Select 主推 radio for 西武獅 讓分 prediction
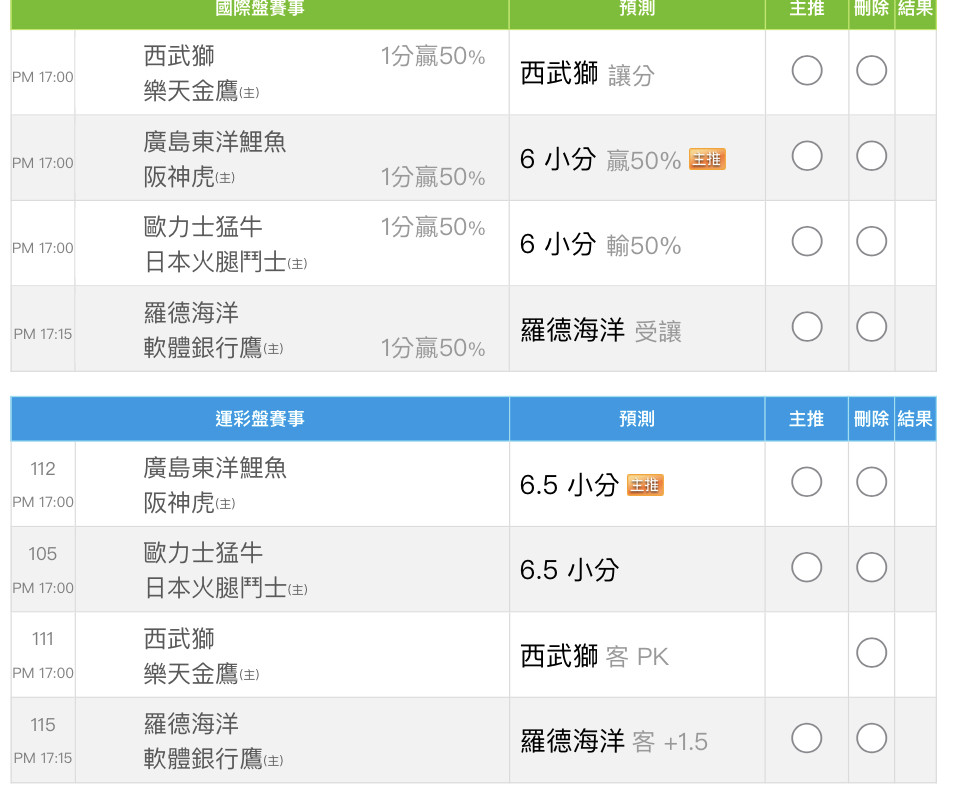The width and height of the screenshot is (954, 791). click(806, 71)
